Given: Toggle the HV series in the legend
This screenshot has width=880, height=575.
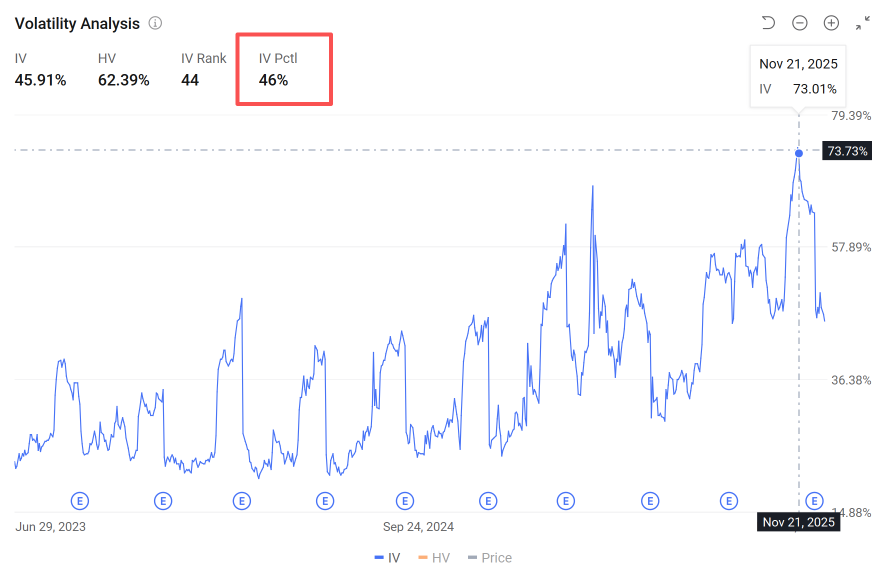Looking at the screenshot, I should [434, 558].
